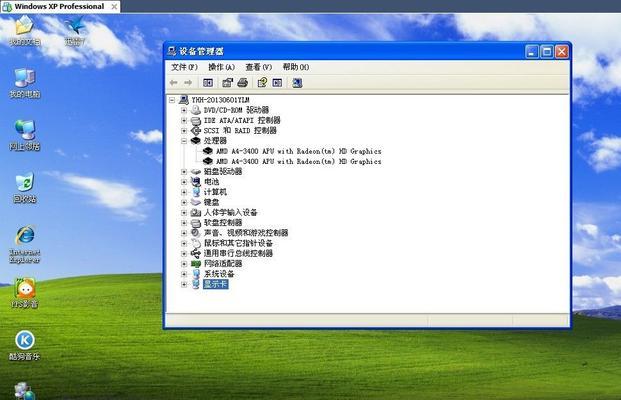
Task: Expand the 人体学输入设备 node
Action: click(184, 213)
